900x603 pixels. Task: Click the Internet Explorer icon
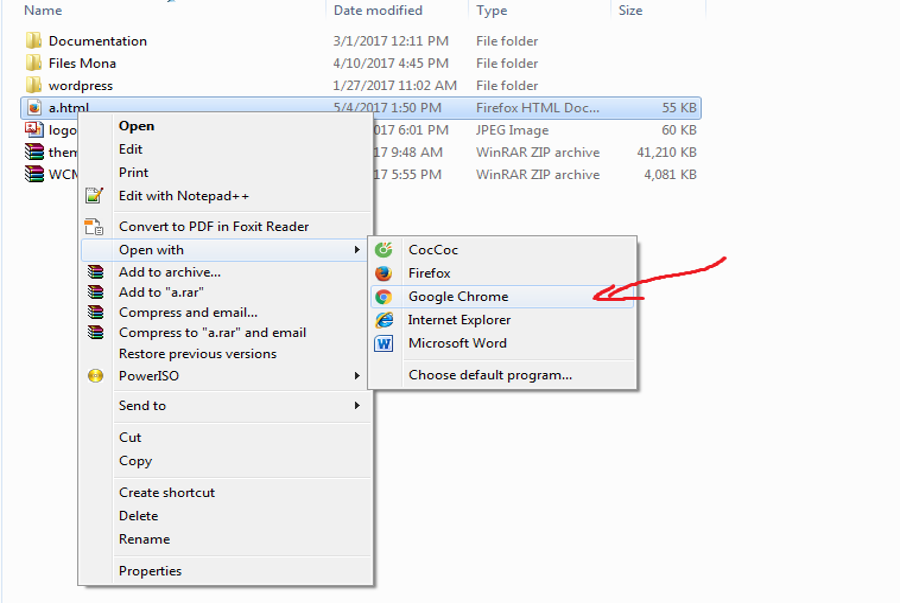[384, 320]
